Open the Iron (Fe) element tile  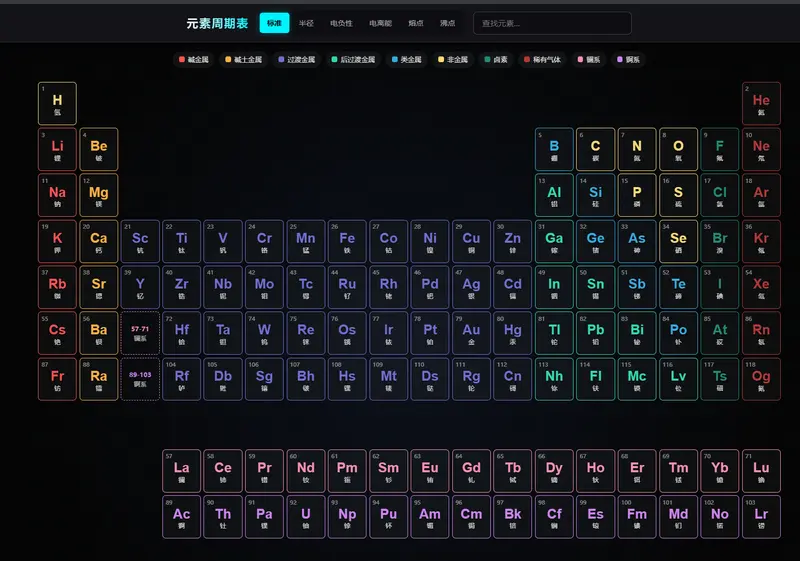point(347,241)
